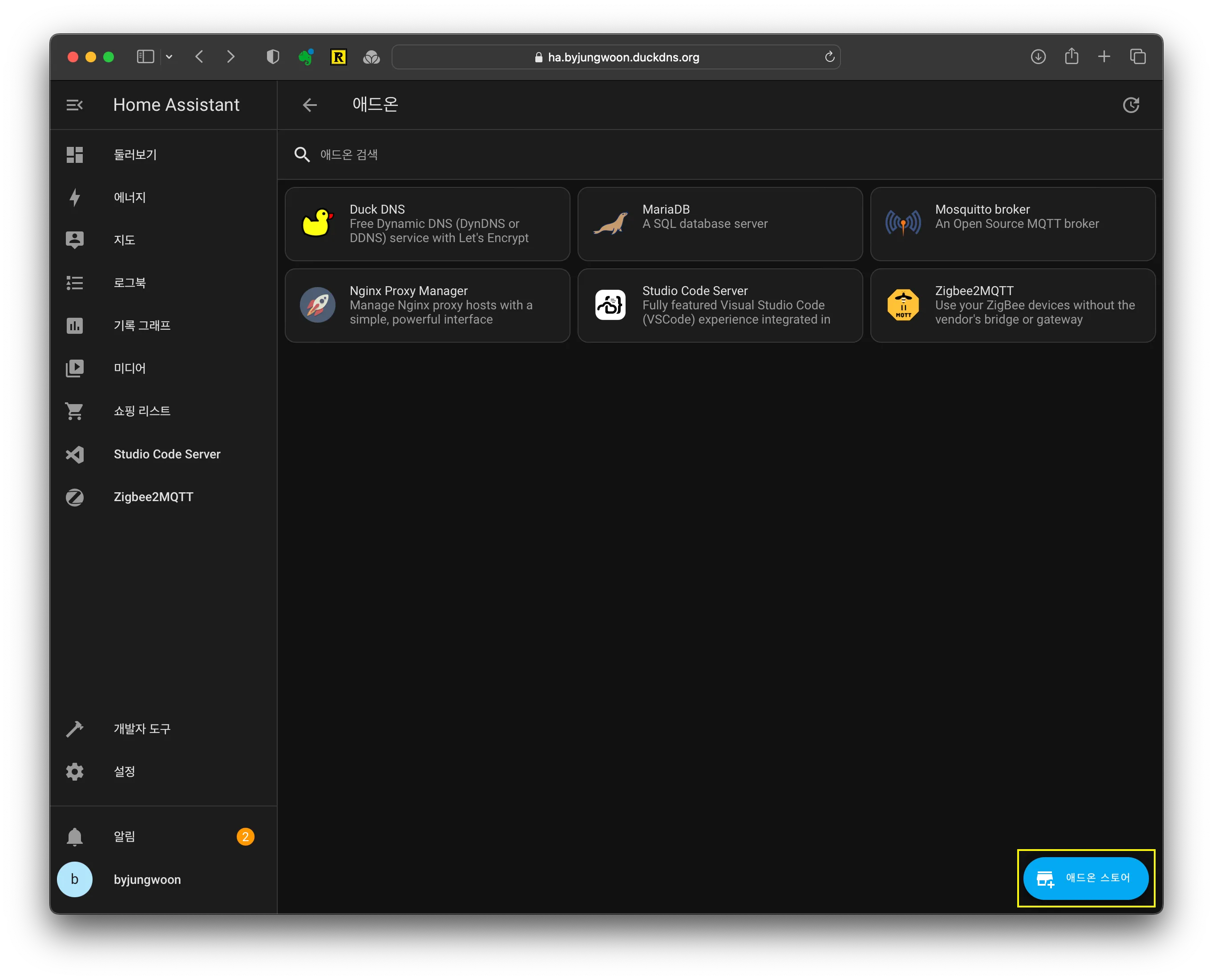Open the MariaDB add-on card
This screenshot has height=980, width=1213.
tap(720, 224)
